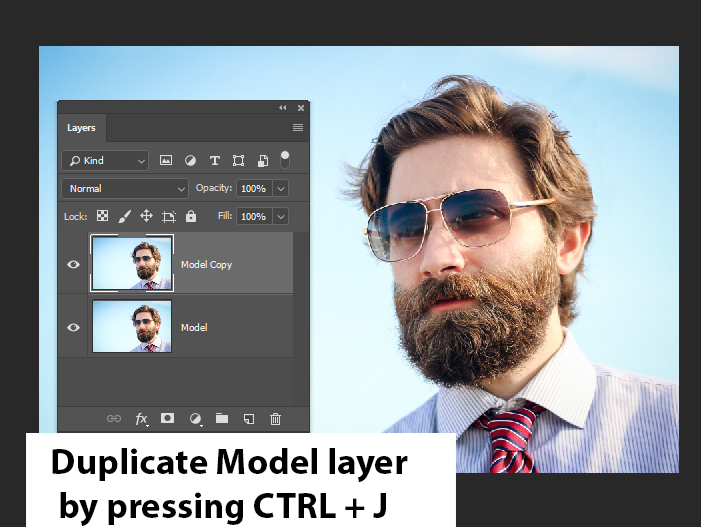The height and width of the screenshot is (527, 701).
Task: Open the Kind filter dropdown
Action: [105, 160]
